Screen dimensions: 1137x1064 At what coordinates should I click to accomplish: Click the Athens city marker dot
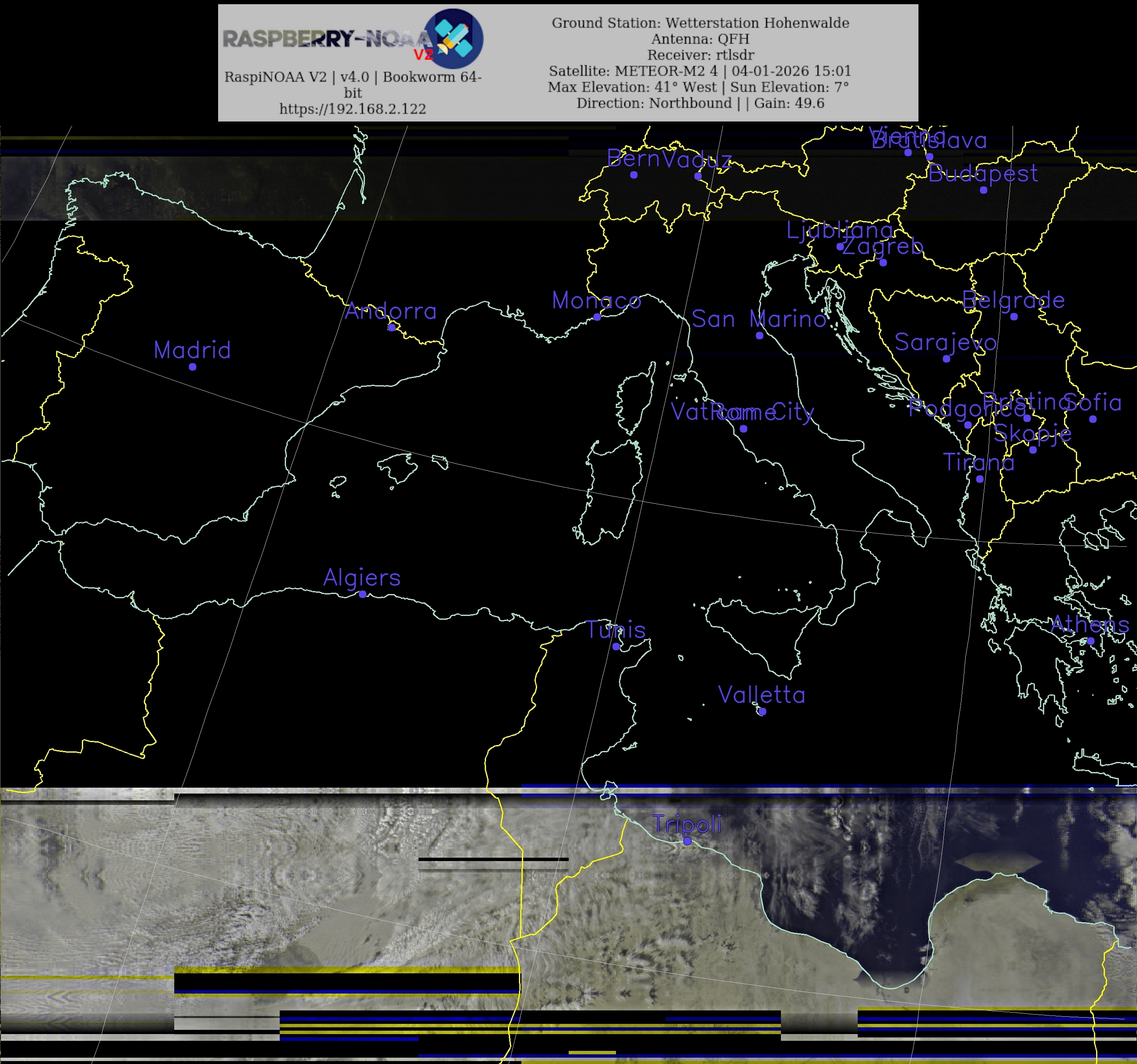coord(1091,641)
